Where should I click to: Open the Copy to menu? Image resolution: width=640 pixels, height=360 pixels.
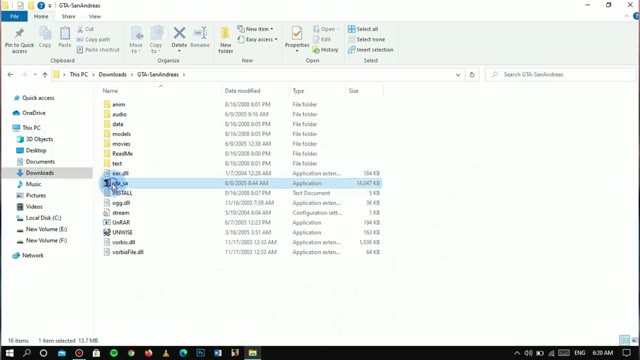click(156, 40)
